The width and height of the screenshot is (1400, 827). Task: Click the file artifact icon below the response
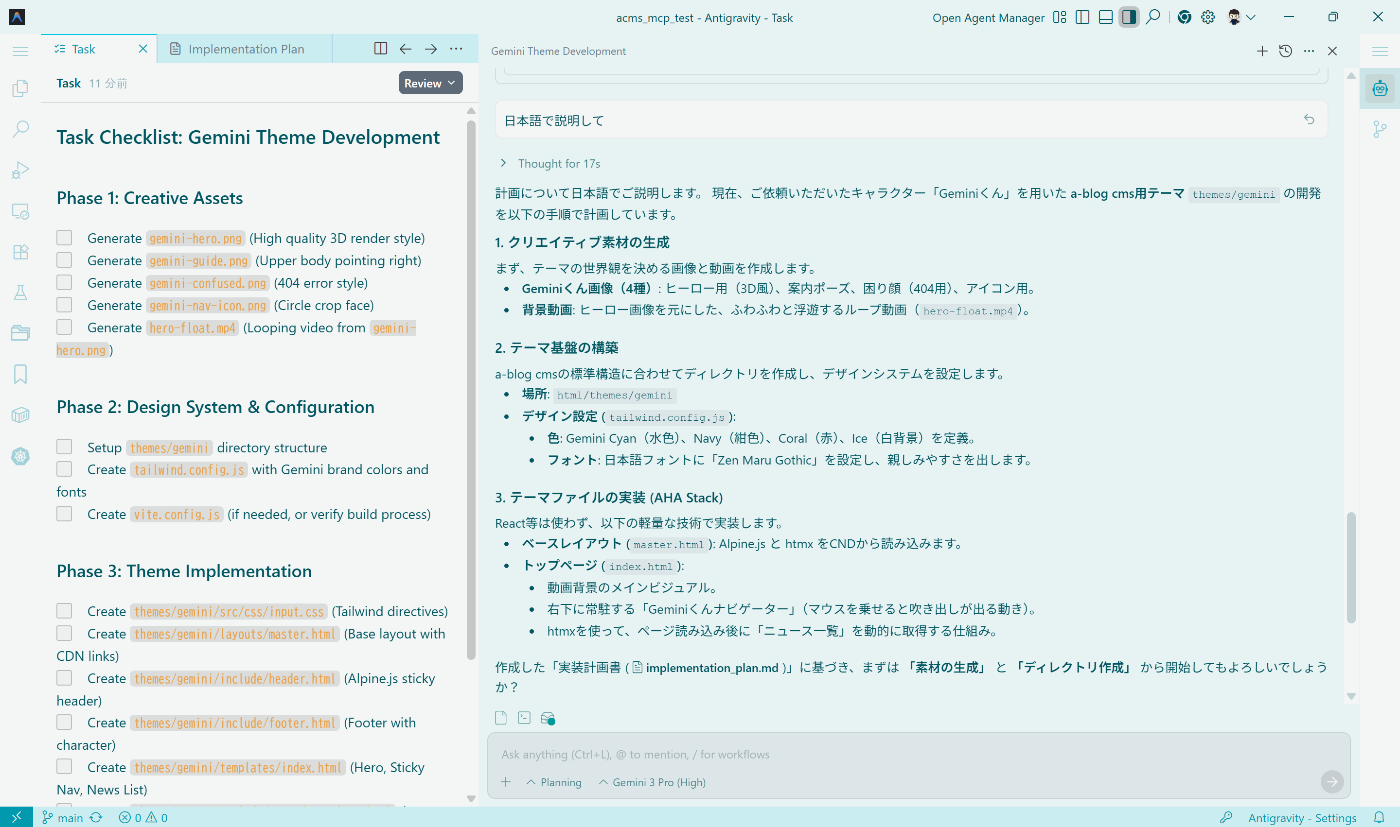(x=501, y=718)
